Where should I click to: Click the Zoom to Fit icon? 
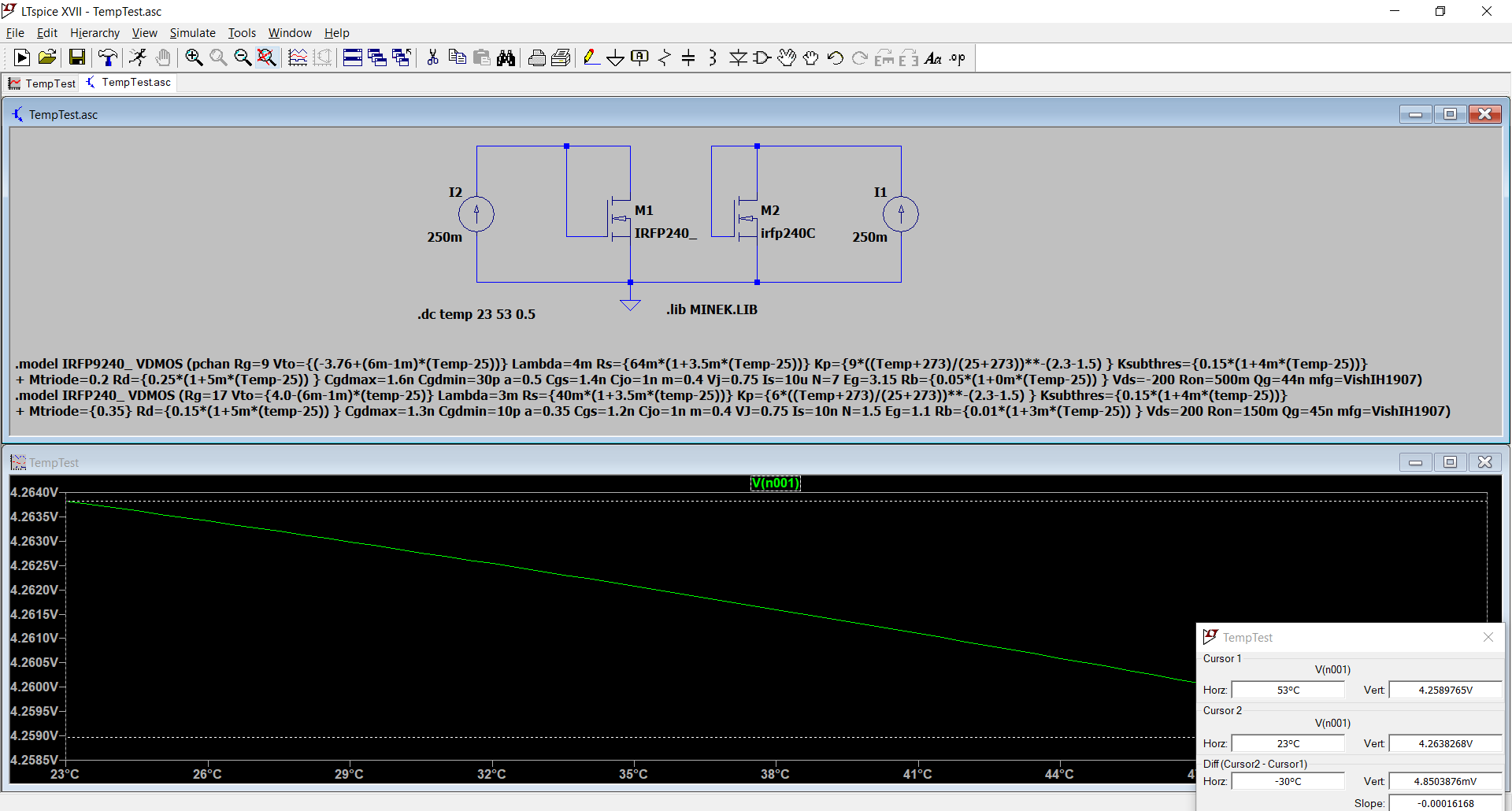(267, 57)
